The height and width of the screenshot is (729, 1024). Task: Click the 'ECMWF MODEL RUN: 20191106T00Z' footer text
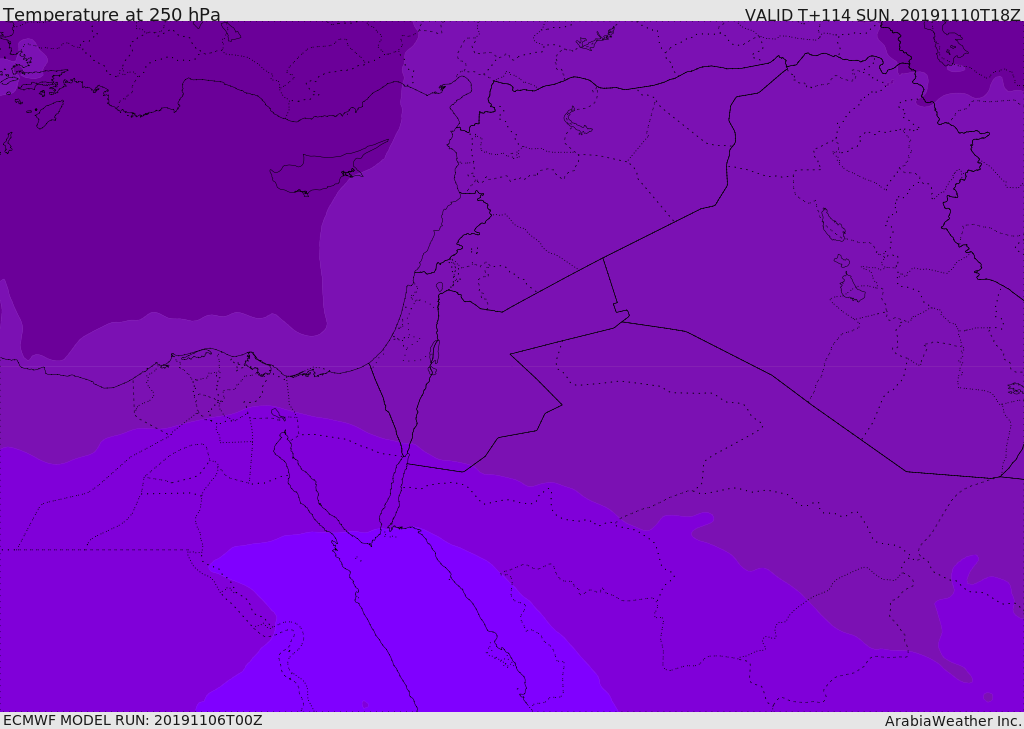[133, 720]
